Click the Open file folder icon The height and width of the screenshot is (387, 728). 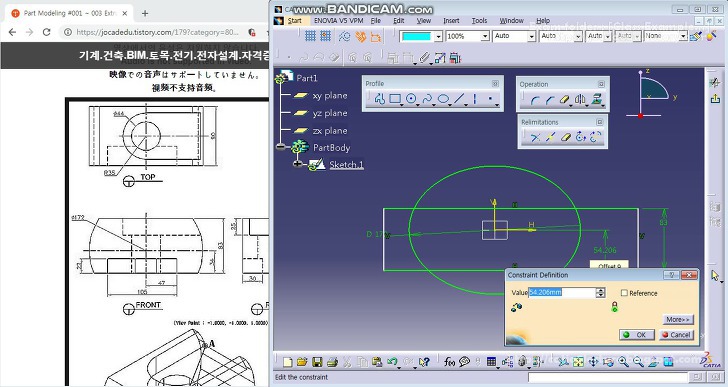[302, 362]
